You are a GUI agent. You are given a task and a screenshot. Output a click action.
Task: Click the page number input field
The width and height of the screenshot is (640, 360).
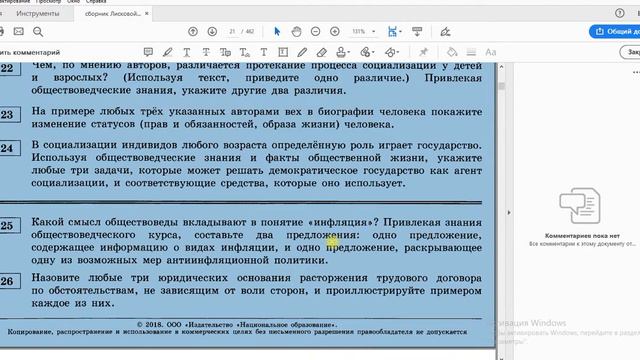click(x=232, y=31)
